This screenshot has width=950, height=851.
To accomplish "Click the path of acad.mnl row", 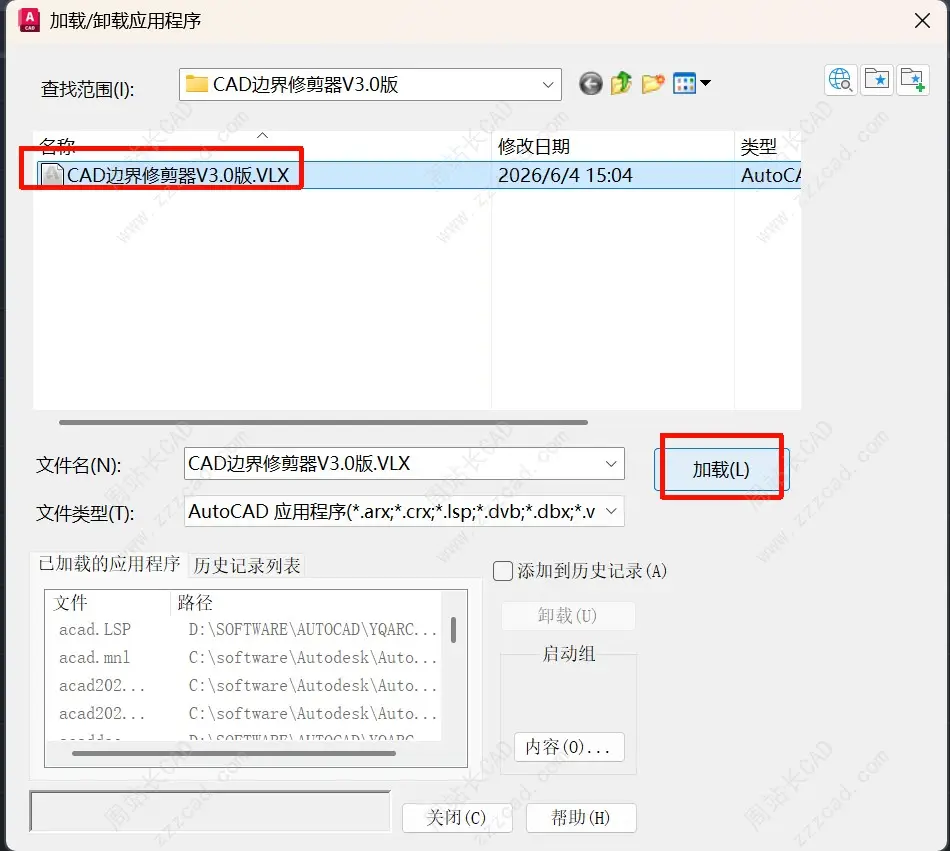I will click(313, 657).
